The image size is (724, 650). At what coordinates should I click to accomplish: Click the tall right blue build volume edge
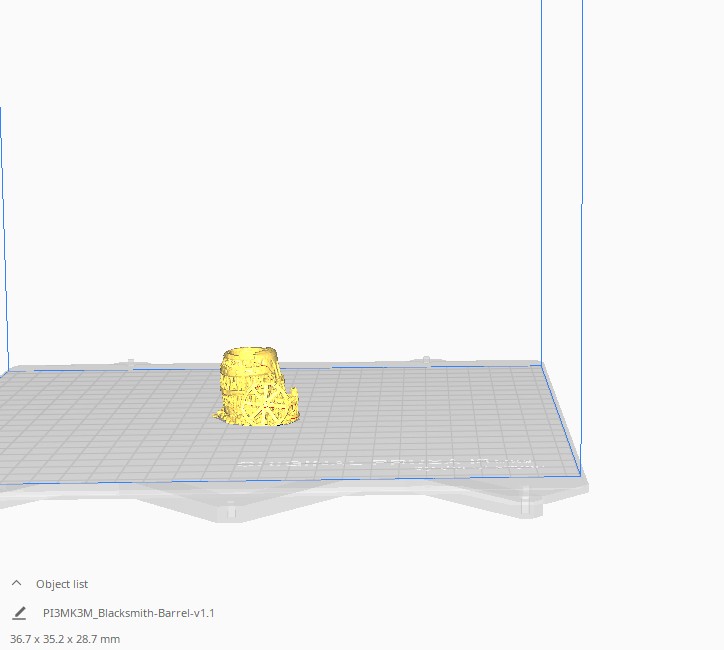[582, 200]
